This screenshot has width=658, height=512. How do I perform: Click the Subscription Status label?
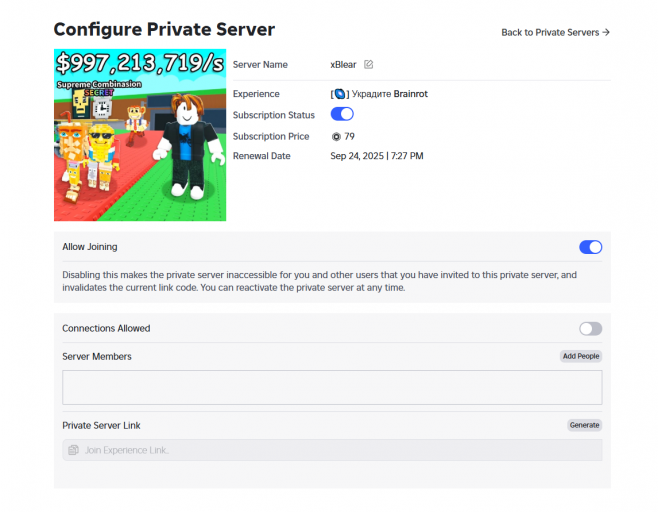point(274,115)
